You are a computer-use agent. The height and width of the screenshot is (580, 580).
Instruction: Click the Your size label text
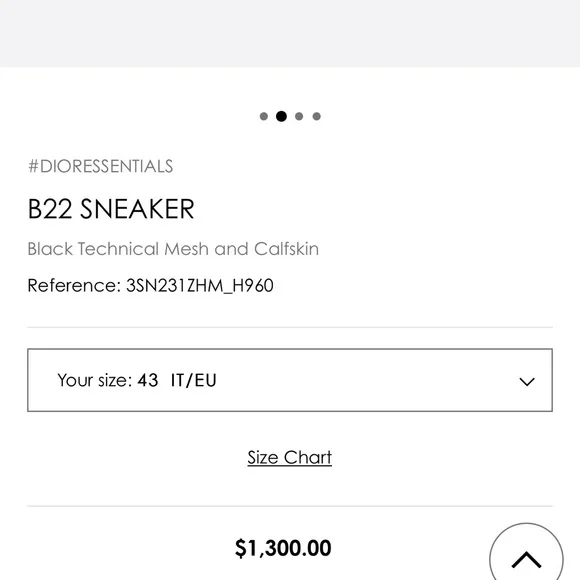95,380
